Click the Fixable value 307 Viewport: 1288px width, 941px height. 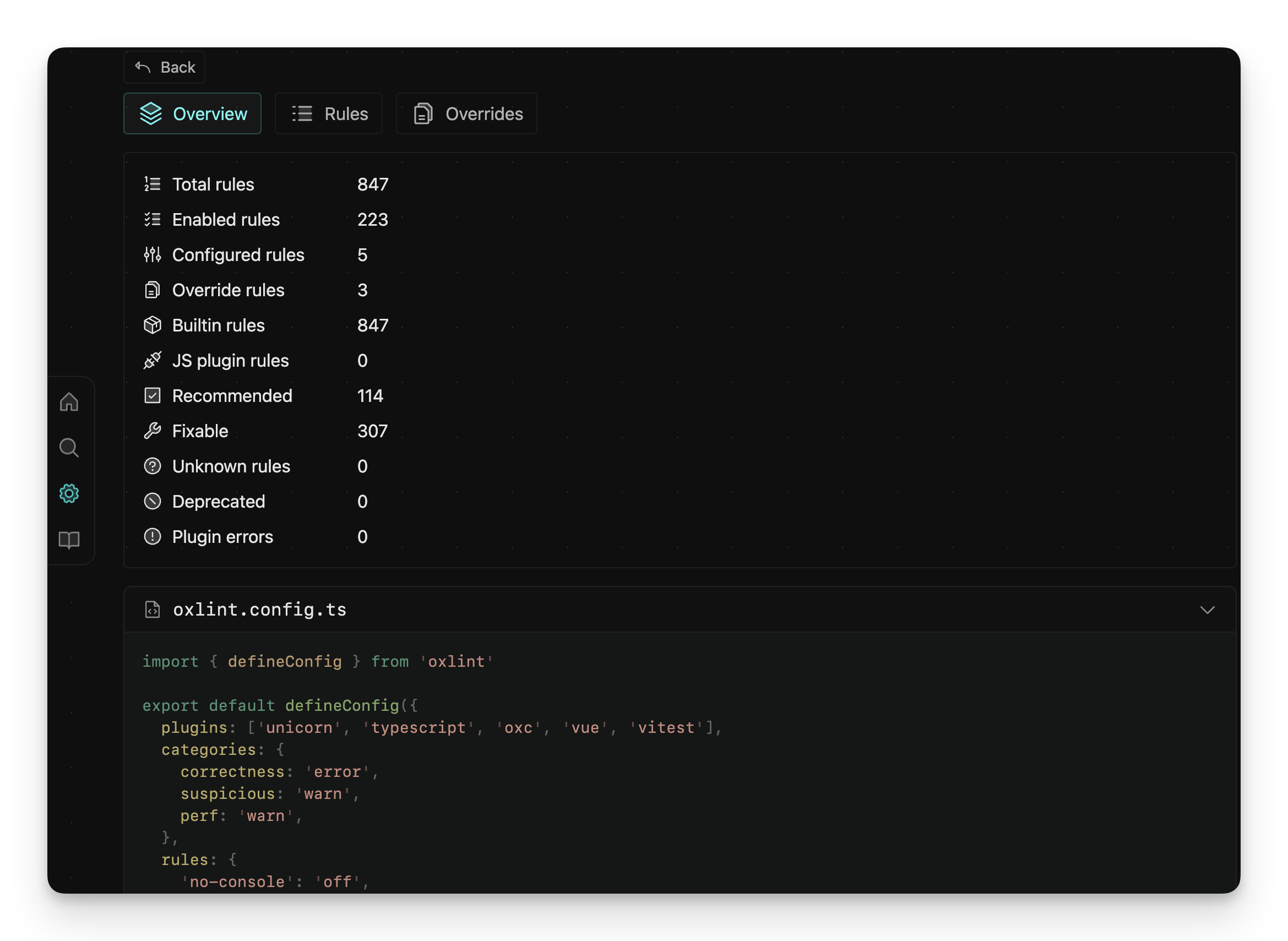coord(373,432)
